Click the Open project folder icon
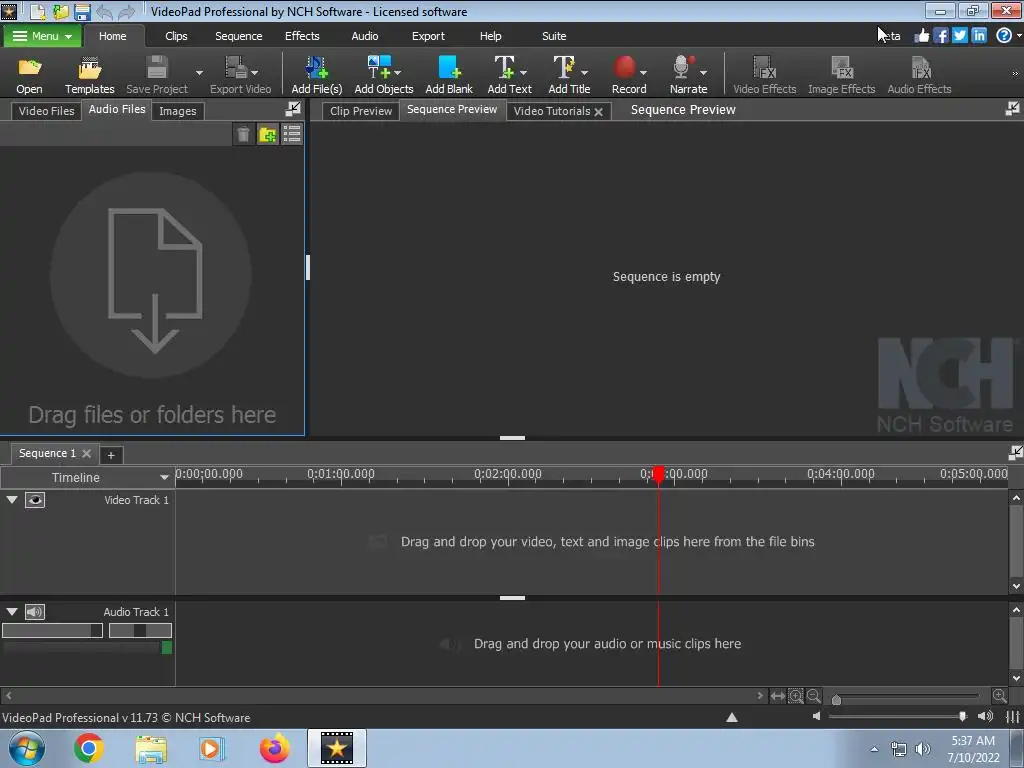Viewport: 1024px width, 768px height. point(29,67)
